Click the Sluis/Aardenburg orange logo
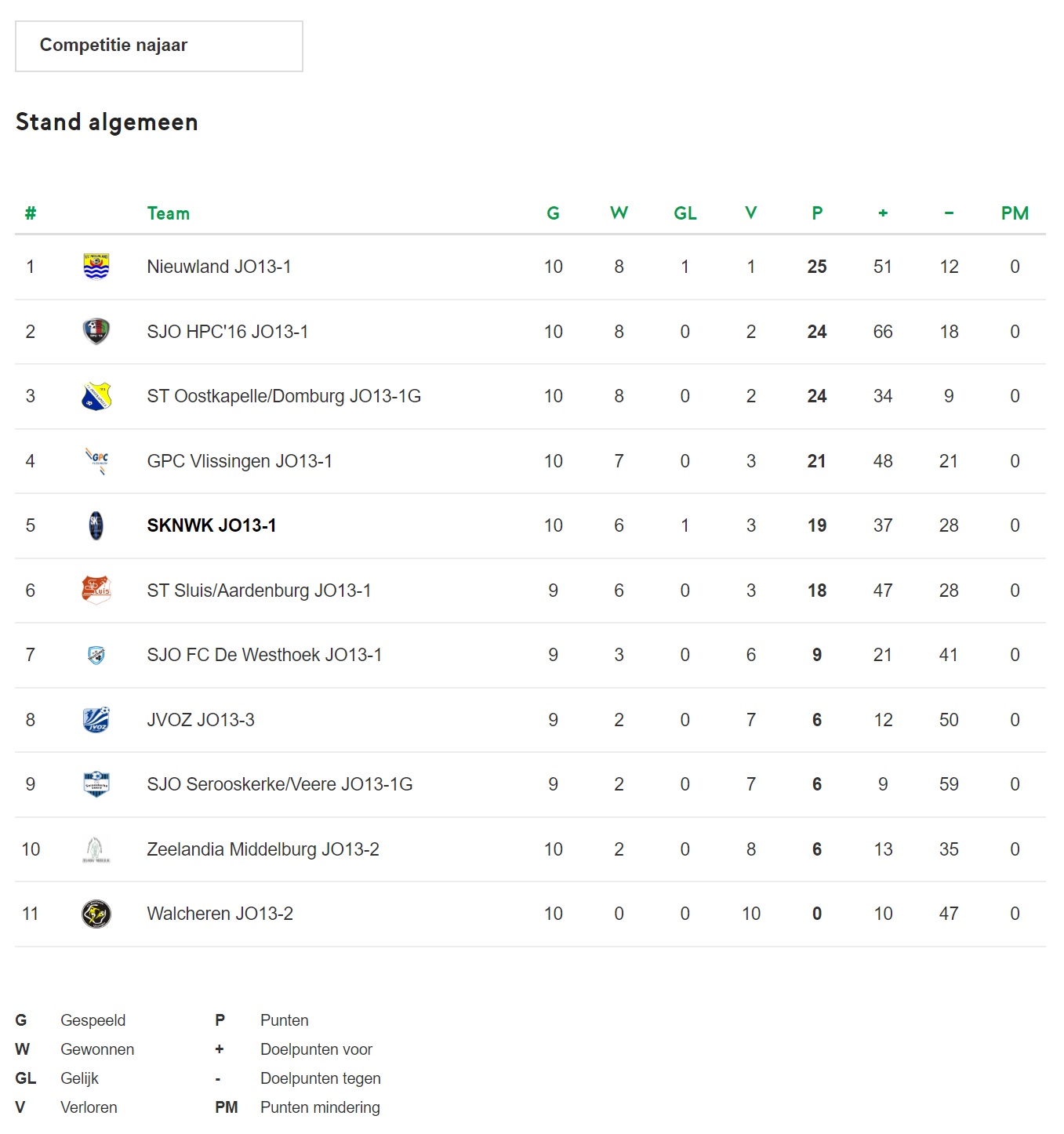Viewport: 1064px width, 1134px height. (96, 591)
